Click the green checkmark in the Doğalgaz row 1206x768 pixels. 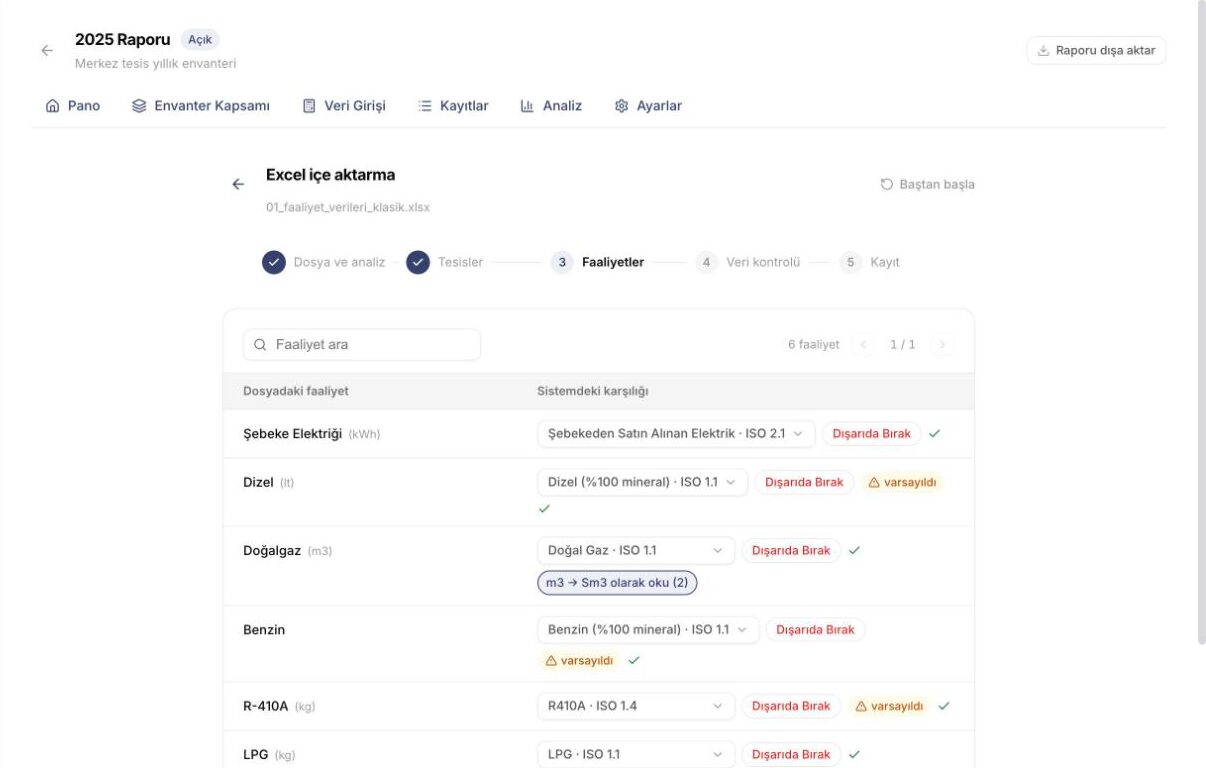(854, 550)
